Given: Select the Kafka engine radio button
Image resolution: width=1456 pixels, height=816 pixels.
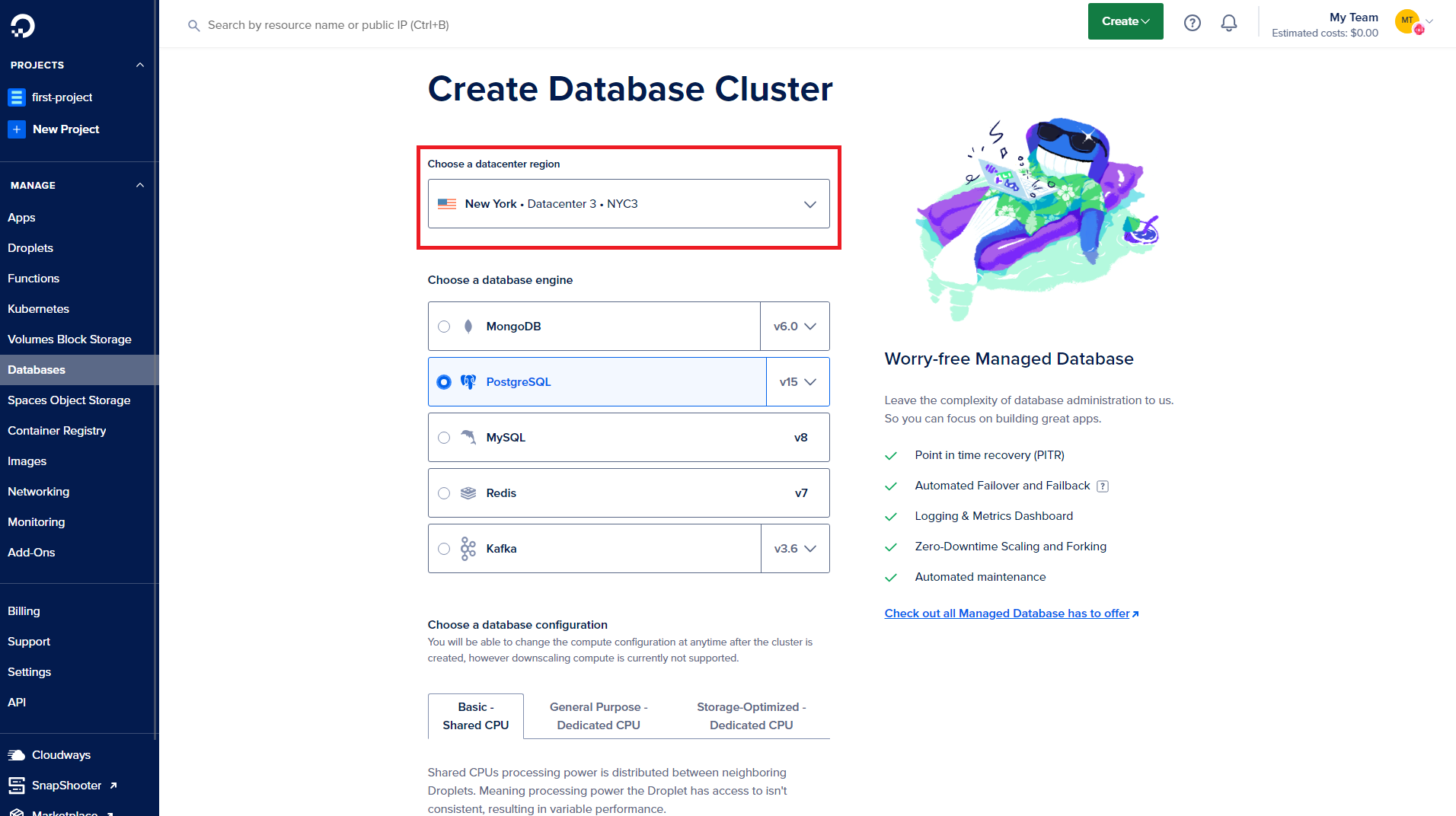Looking at the screenshot, I should tap(444, 549).
